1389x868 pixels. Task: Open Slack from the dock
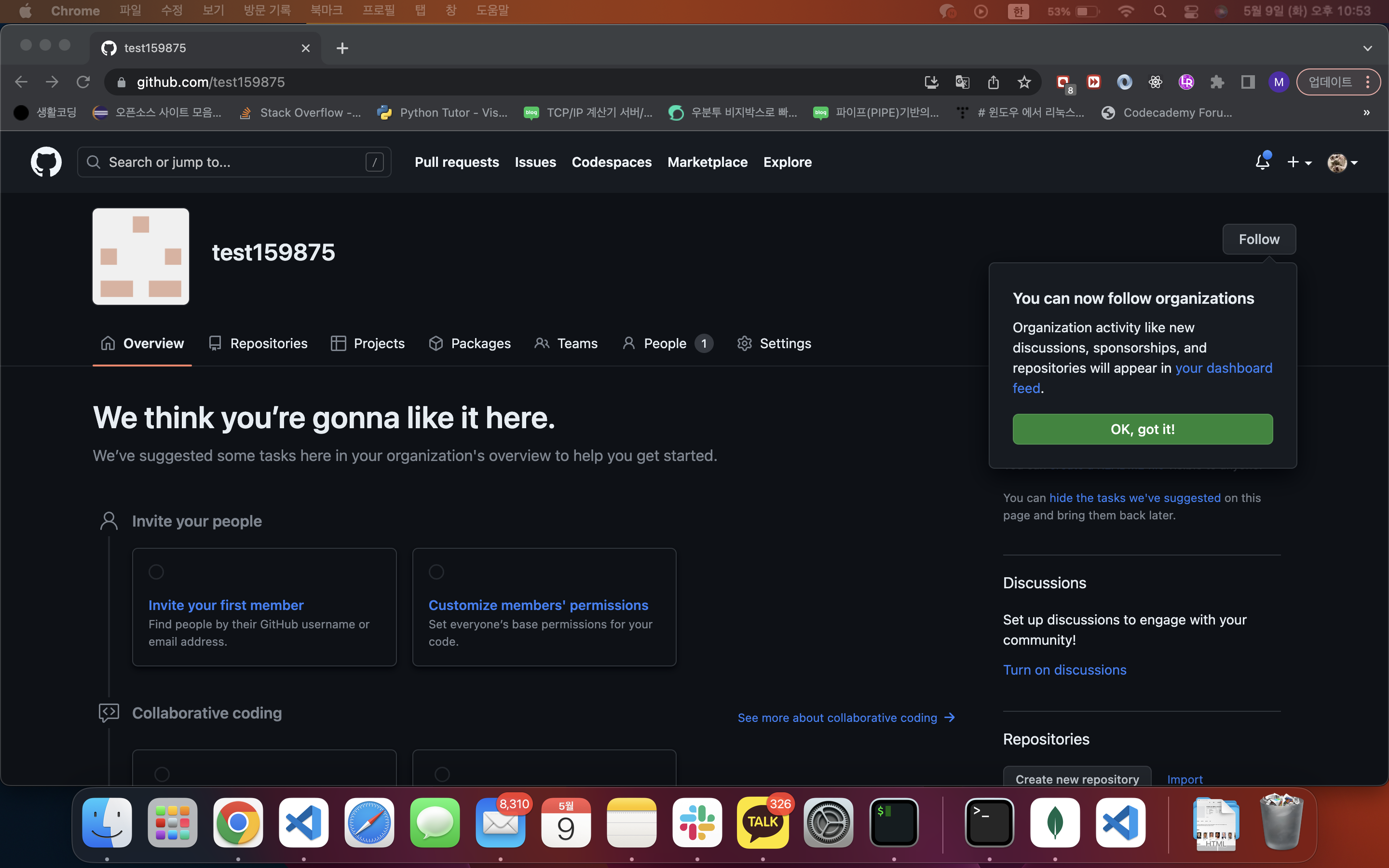coord(697,823)
